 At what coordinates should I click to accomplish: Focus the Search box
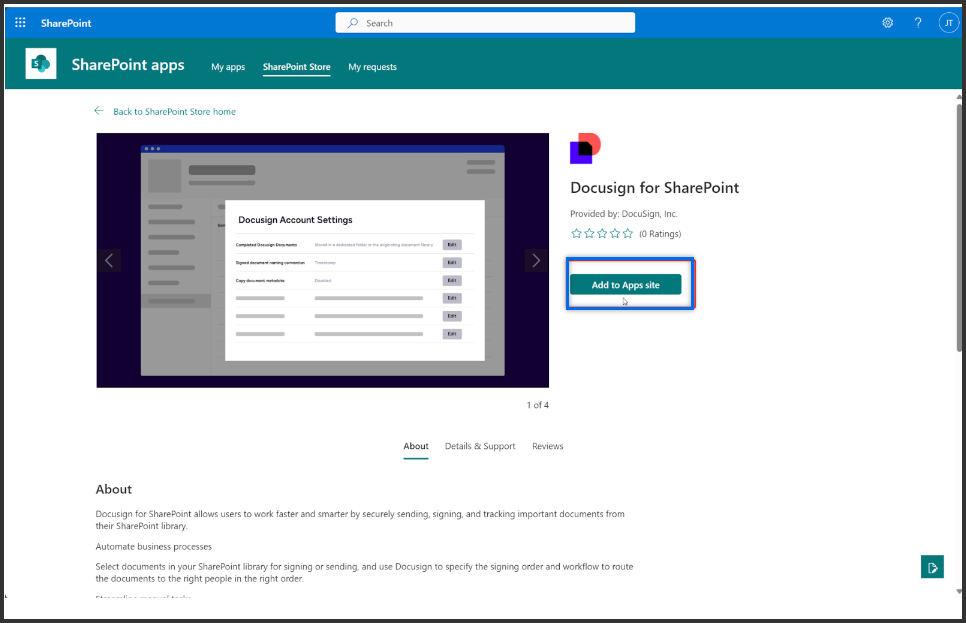(485, 23)
